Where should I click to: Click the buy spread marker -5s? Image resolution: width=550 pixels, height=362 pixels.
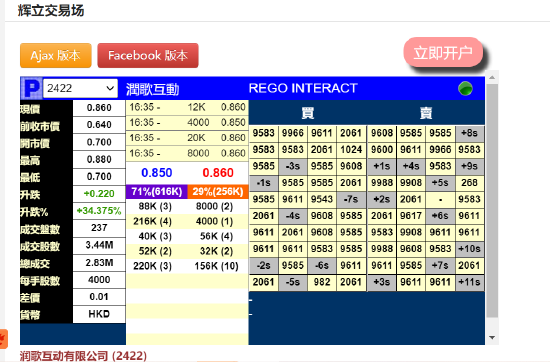pyautogui.click(x=293, y=282)
